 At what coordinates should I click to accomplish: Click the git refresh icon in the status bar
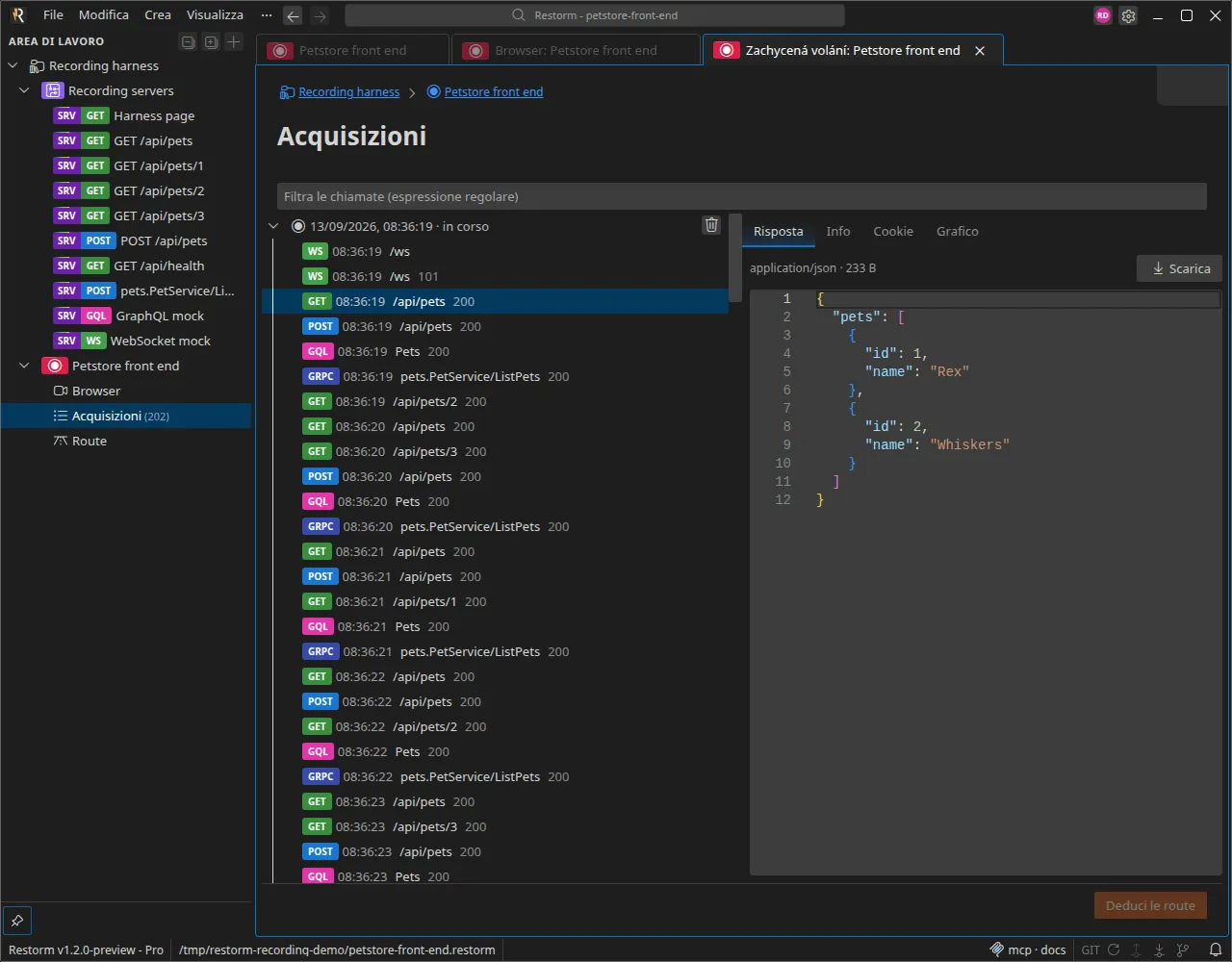pos(1114,949)
